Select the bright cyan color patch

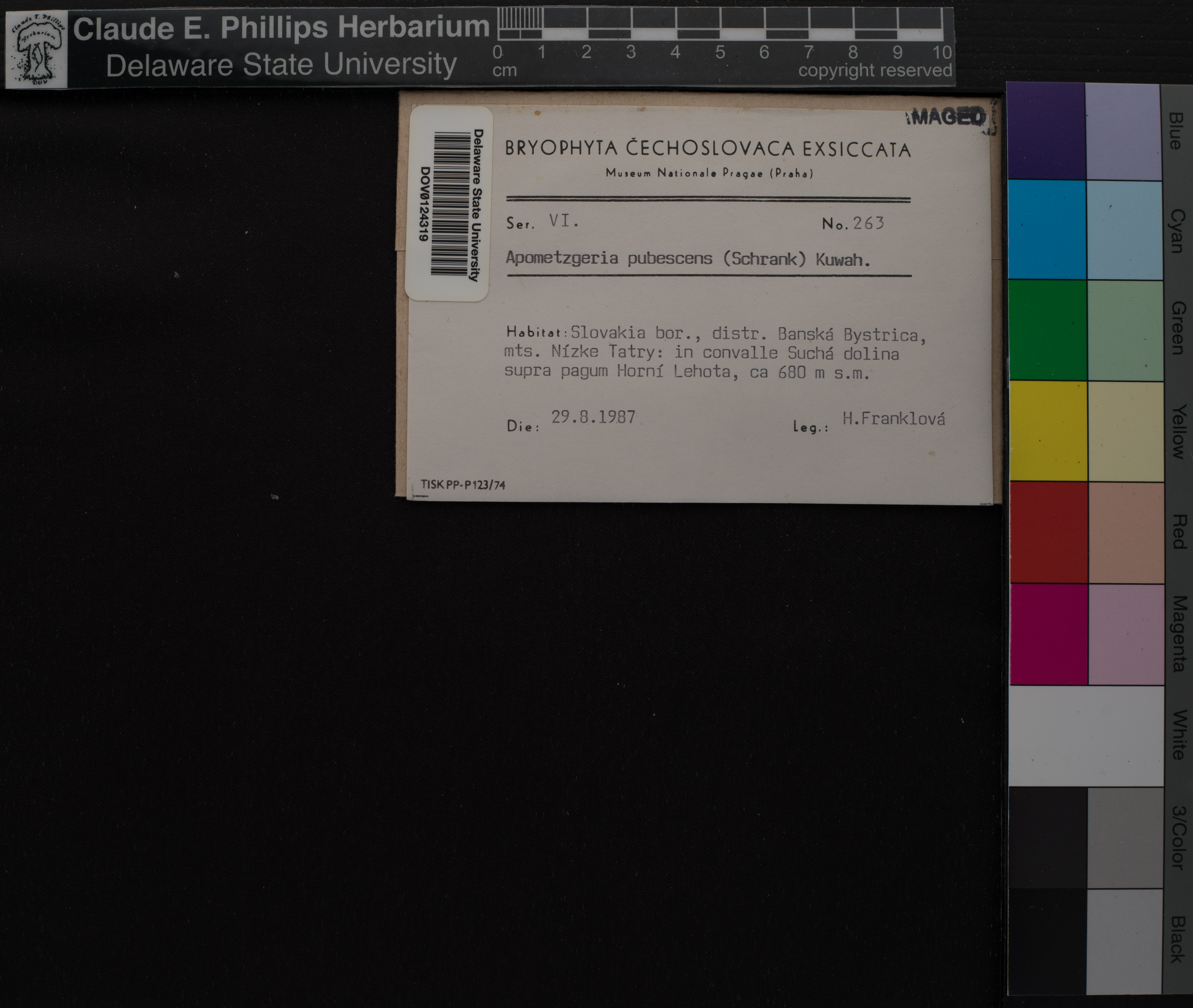click(x=1047, y=230)
